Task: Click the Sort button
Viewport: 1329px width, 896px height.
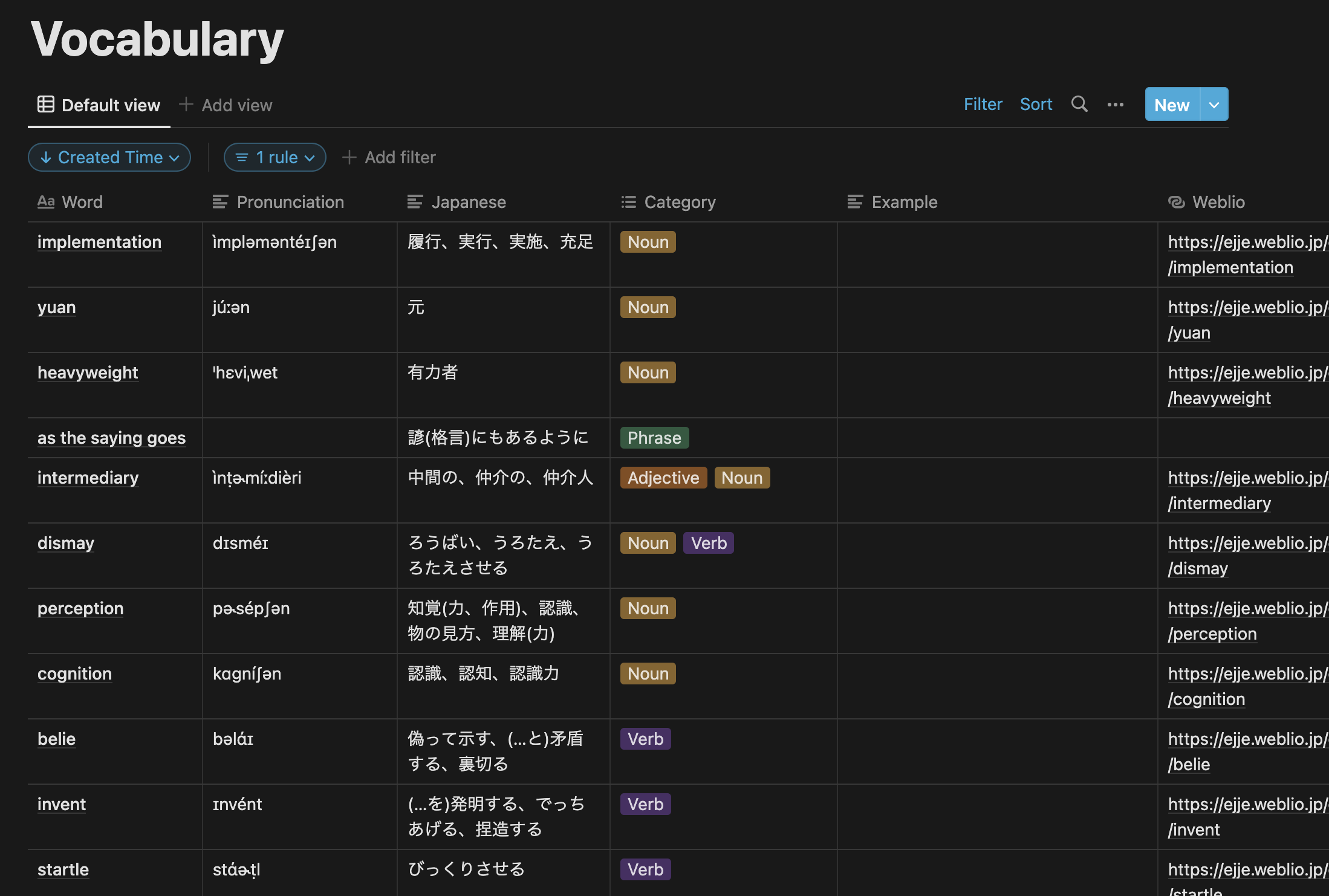Action: tap(1036, 104)
